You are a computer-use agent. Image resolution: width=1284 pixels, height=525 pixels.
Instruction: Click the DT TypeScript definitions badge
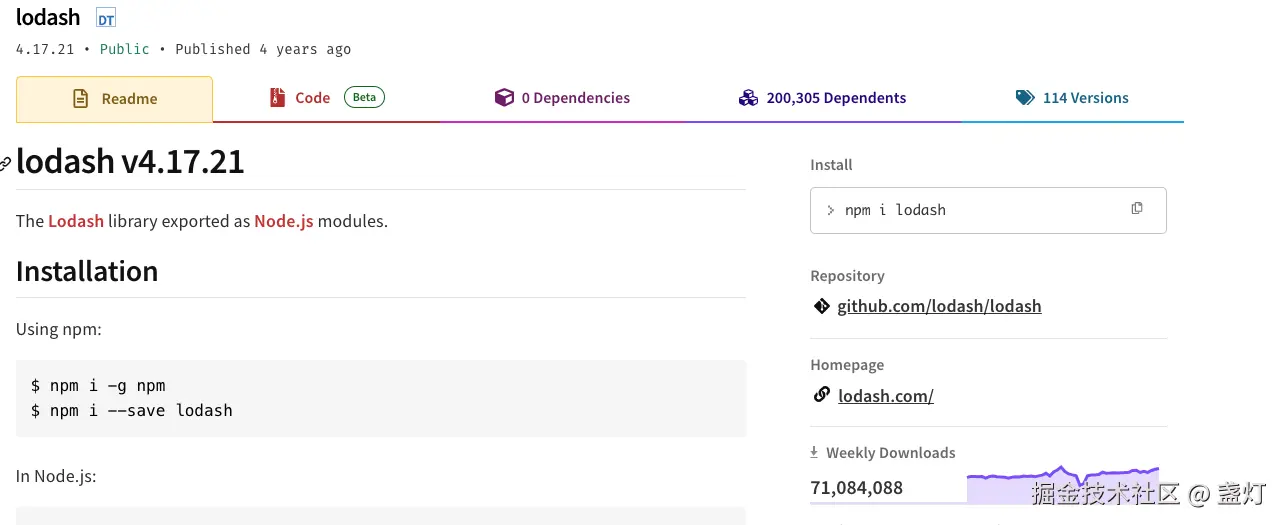pos(105,19)
